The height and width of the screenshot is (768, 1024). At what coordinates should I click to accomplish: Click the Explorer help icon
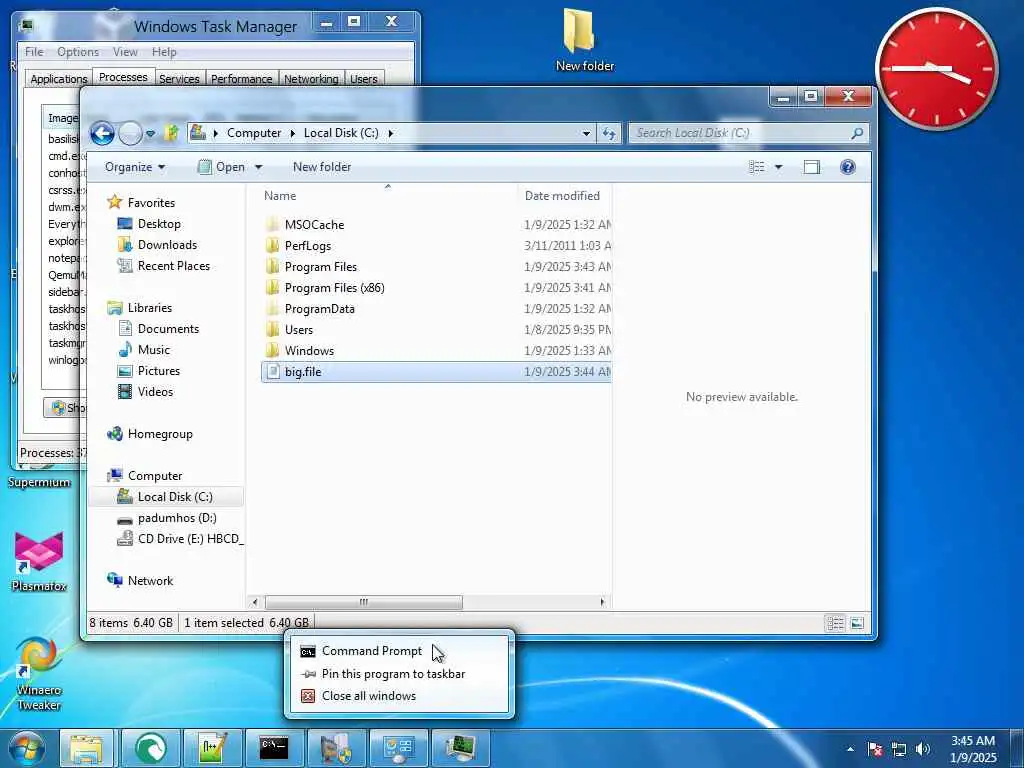click(x=848, y=167)
